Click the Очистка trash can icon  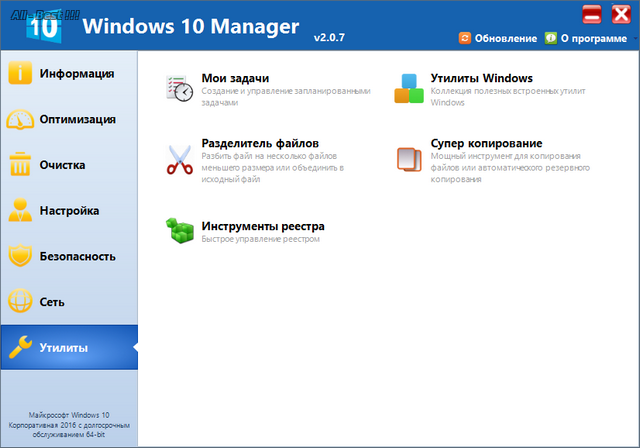tap(20, 164)
